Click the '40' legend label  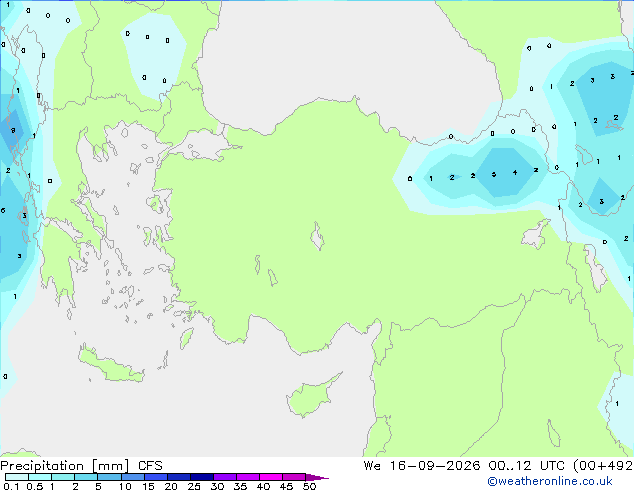[263, 486]
